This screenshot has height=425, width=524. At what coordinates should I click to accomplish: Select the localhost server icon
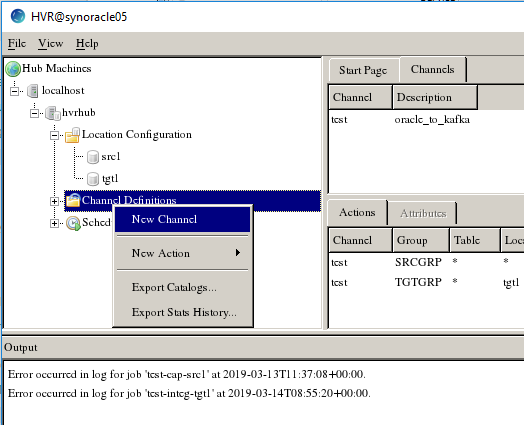point(33,91)
